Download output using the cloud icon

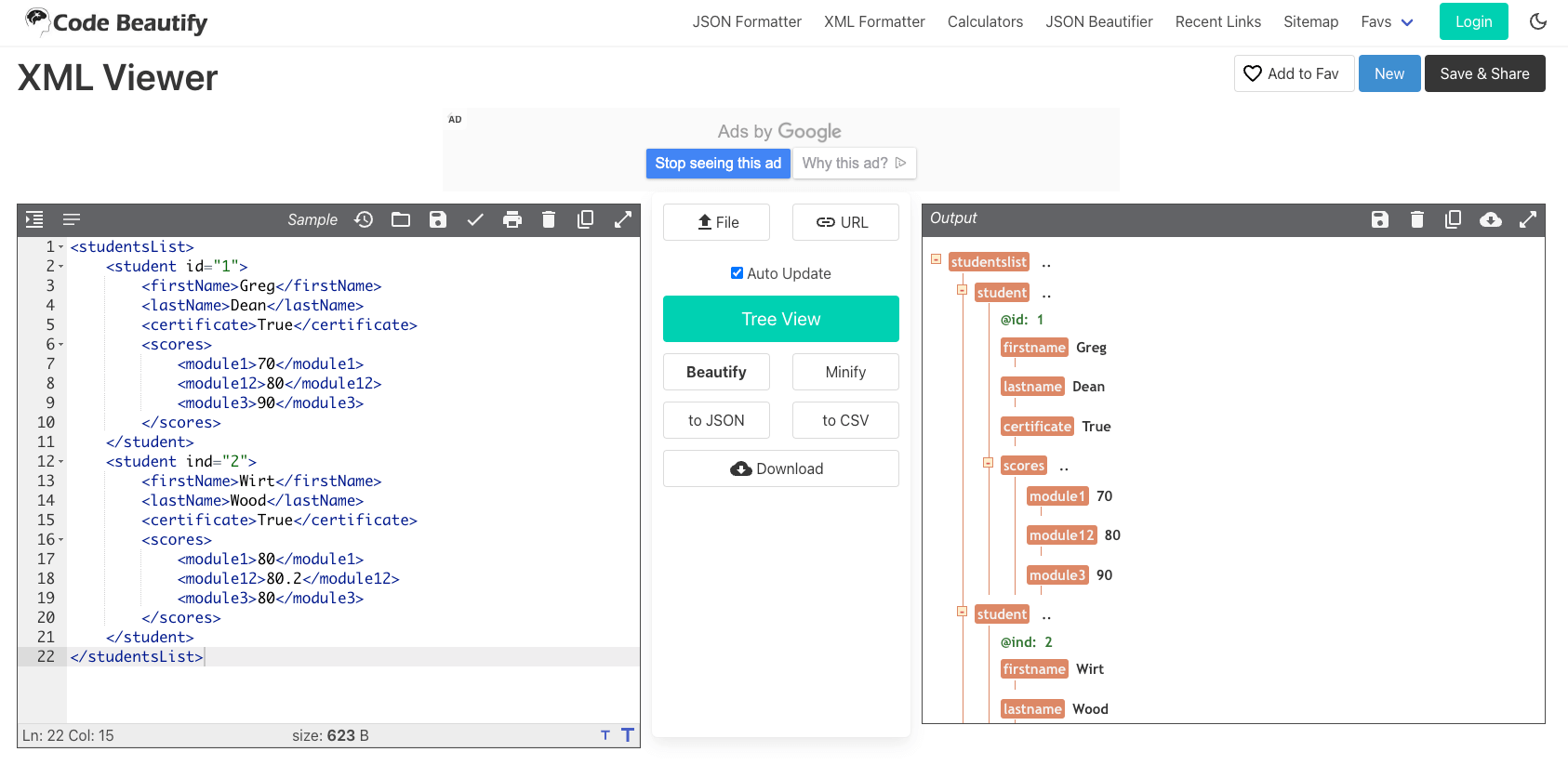[1490, 219]
